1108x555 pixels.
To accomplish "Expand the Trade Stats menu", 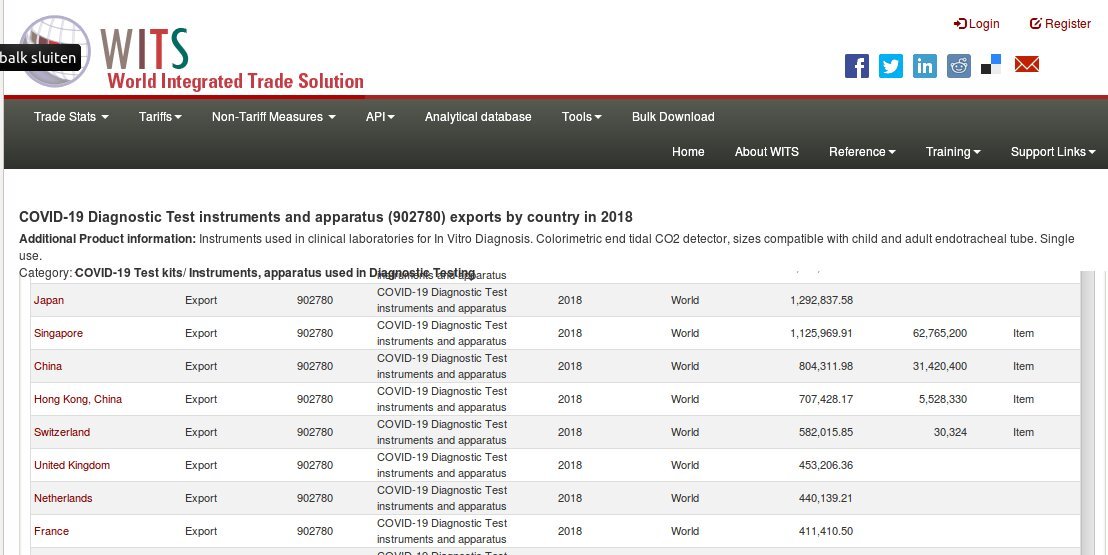I will (x=71, y=117).
